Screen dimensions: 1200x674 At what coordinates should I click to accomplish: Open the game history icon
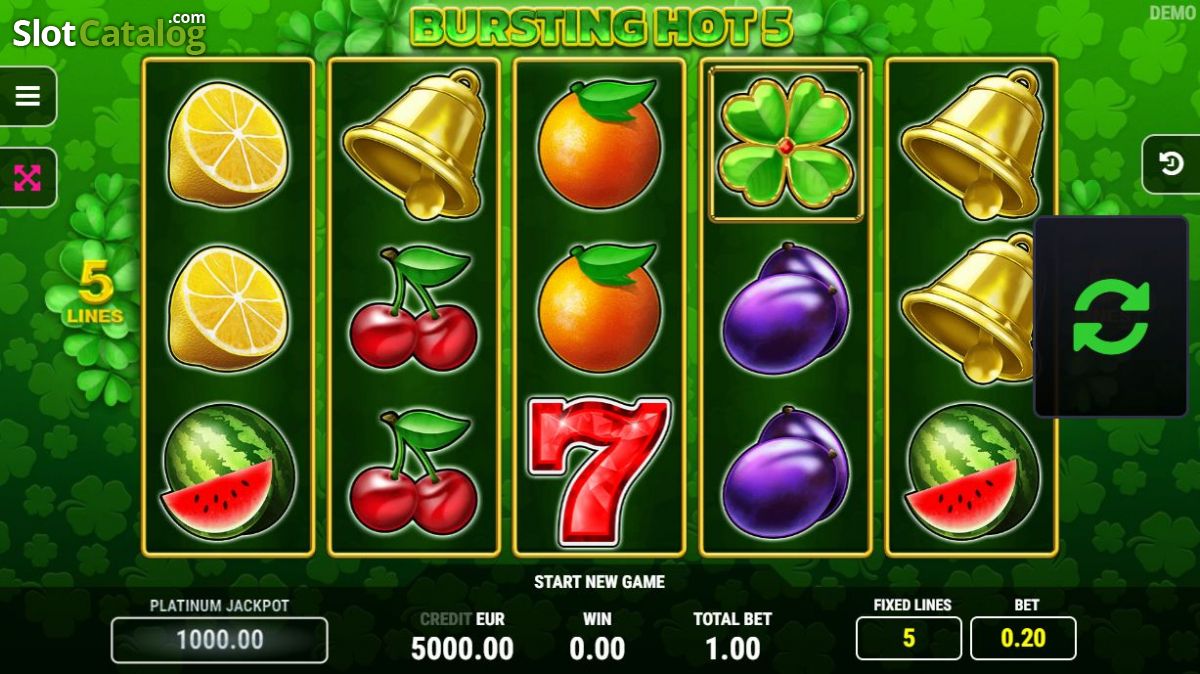(1171, 164)
